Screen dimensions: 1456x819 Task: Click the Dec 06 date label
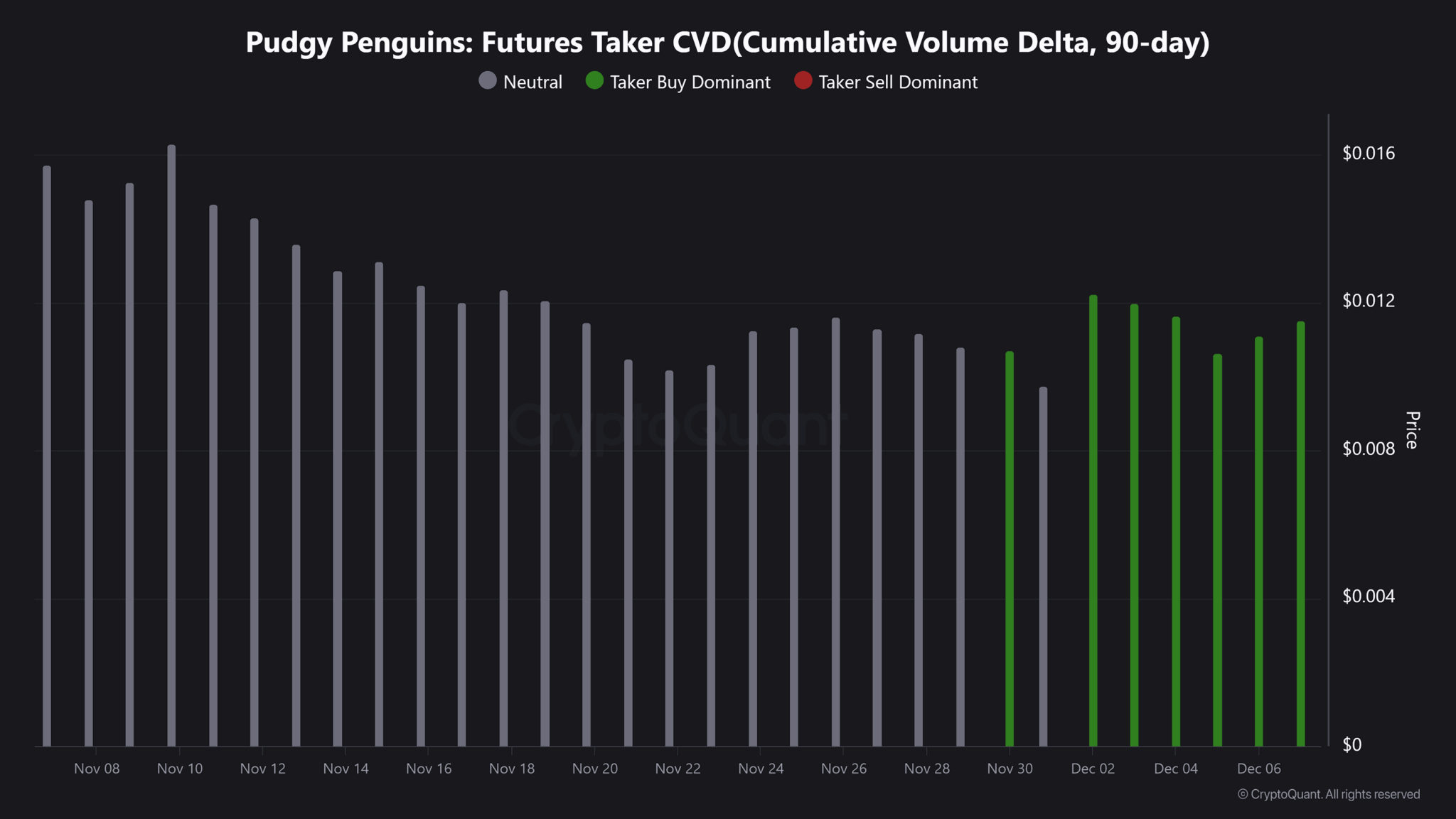[1258, 769]
